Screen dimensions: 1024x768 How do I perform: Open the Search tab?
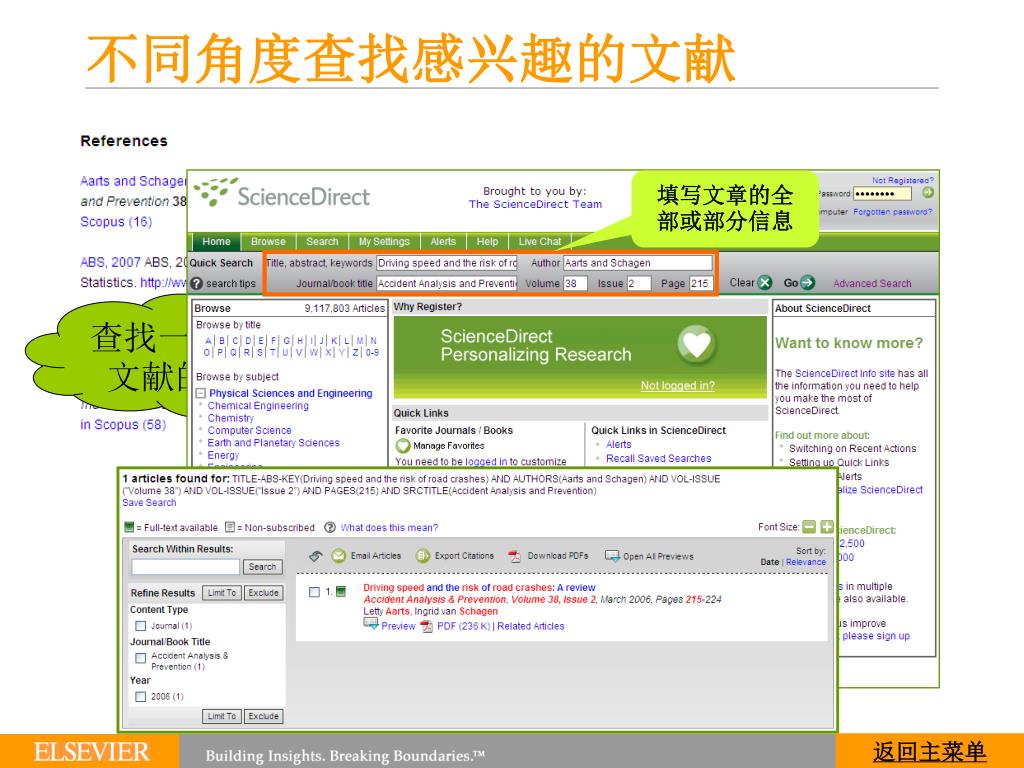coord(322,242)
